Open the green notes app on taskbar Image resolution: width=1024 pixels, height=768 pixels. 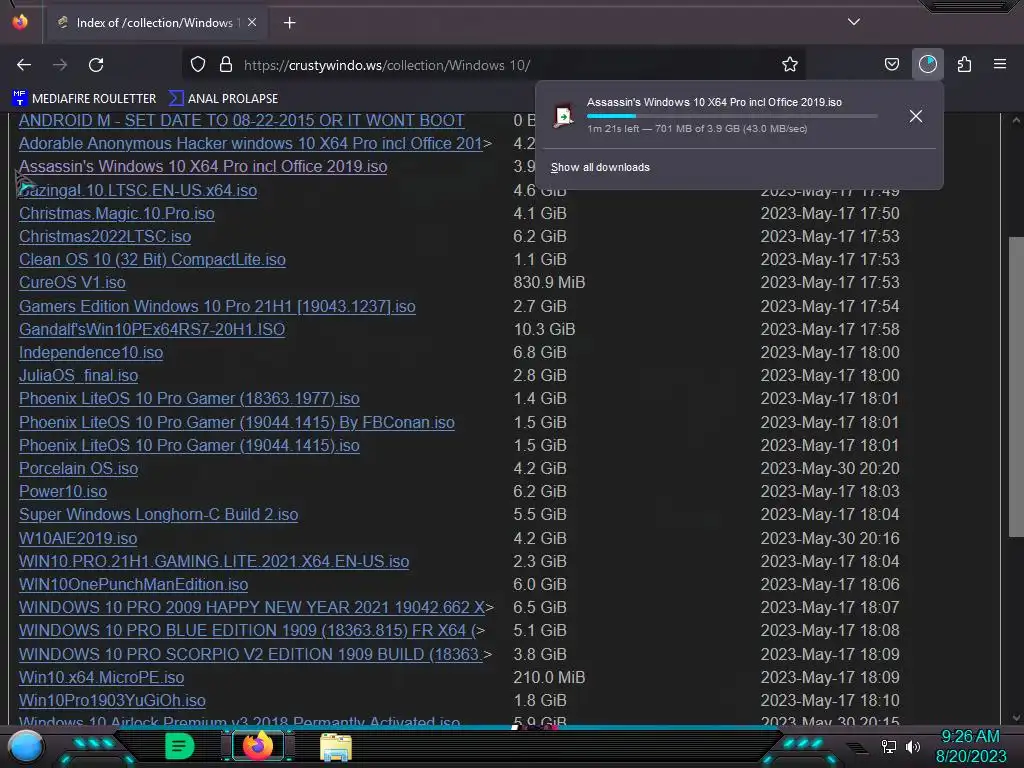click(x=180, y=746)
